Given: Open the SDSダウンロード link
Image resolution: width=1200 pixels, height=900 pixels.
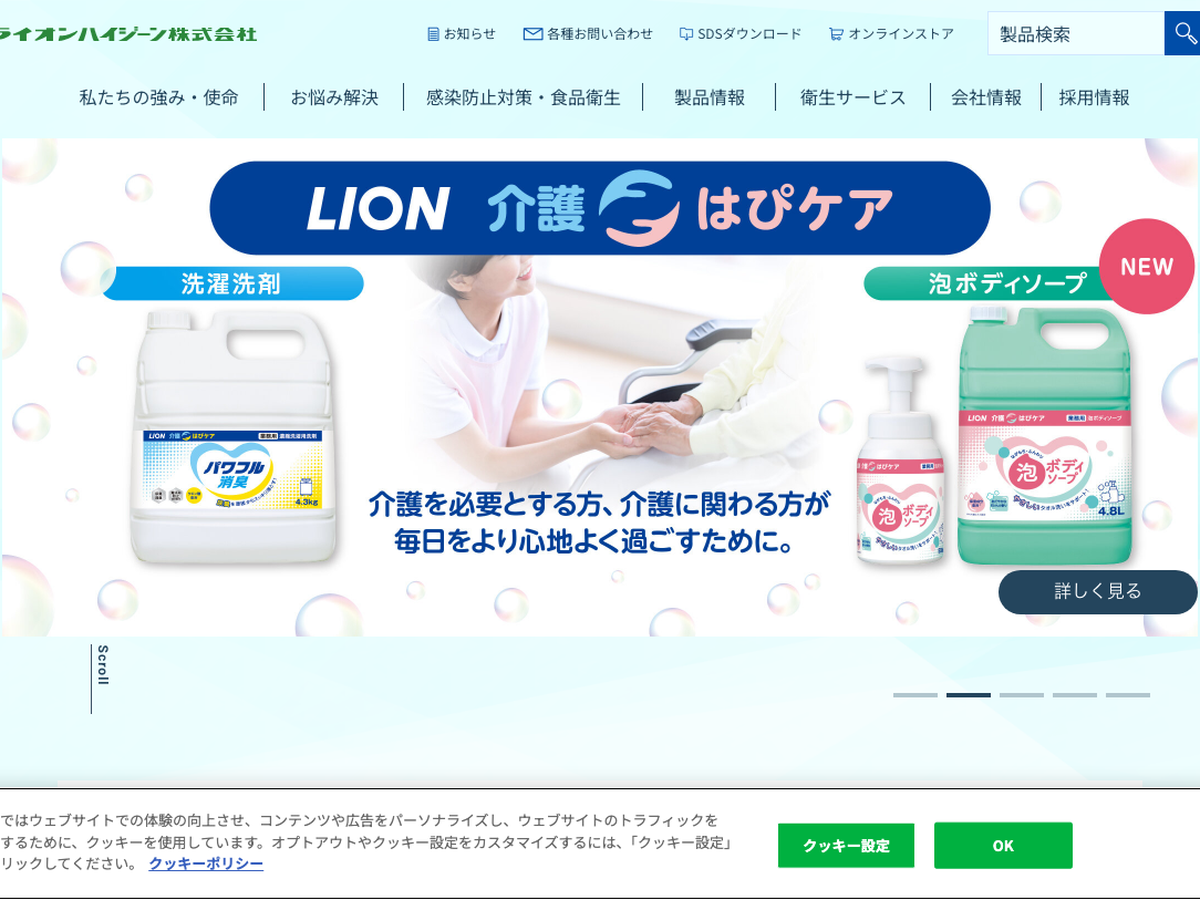Looking at the screenshot, I should click(x=740, y=34).
